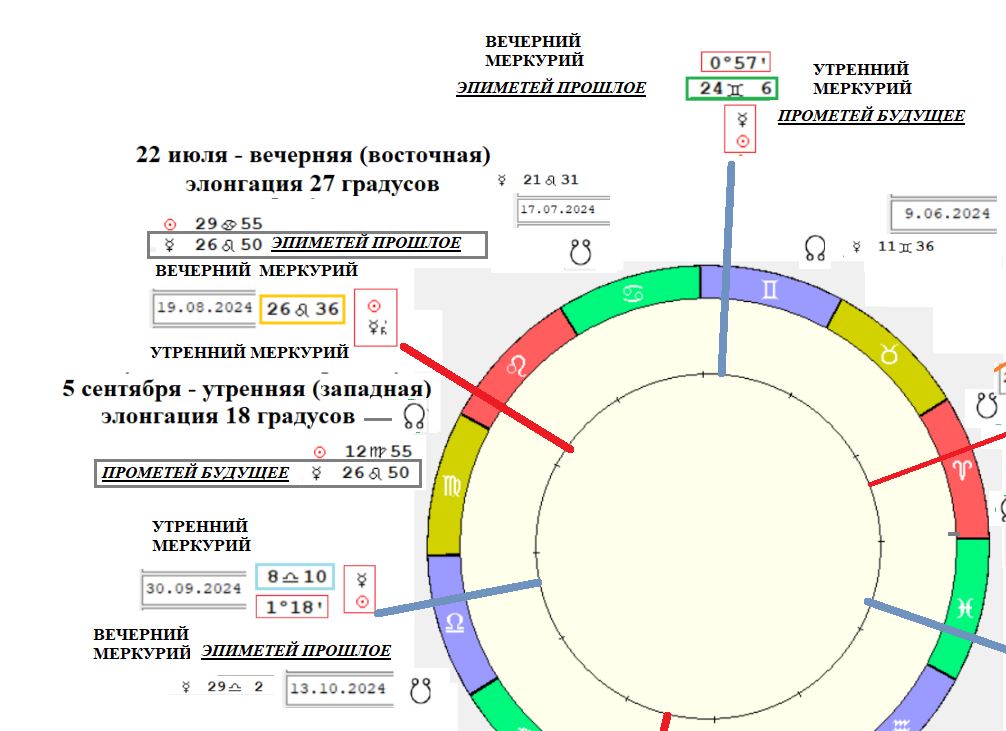Click the red-boxed value 0°57'
Viewport: 1006px width, 731px height.
(736, 62)
